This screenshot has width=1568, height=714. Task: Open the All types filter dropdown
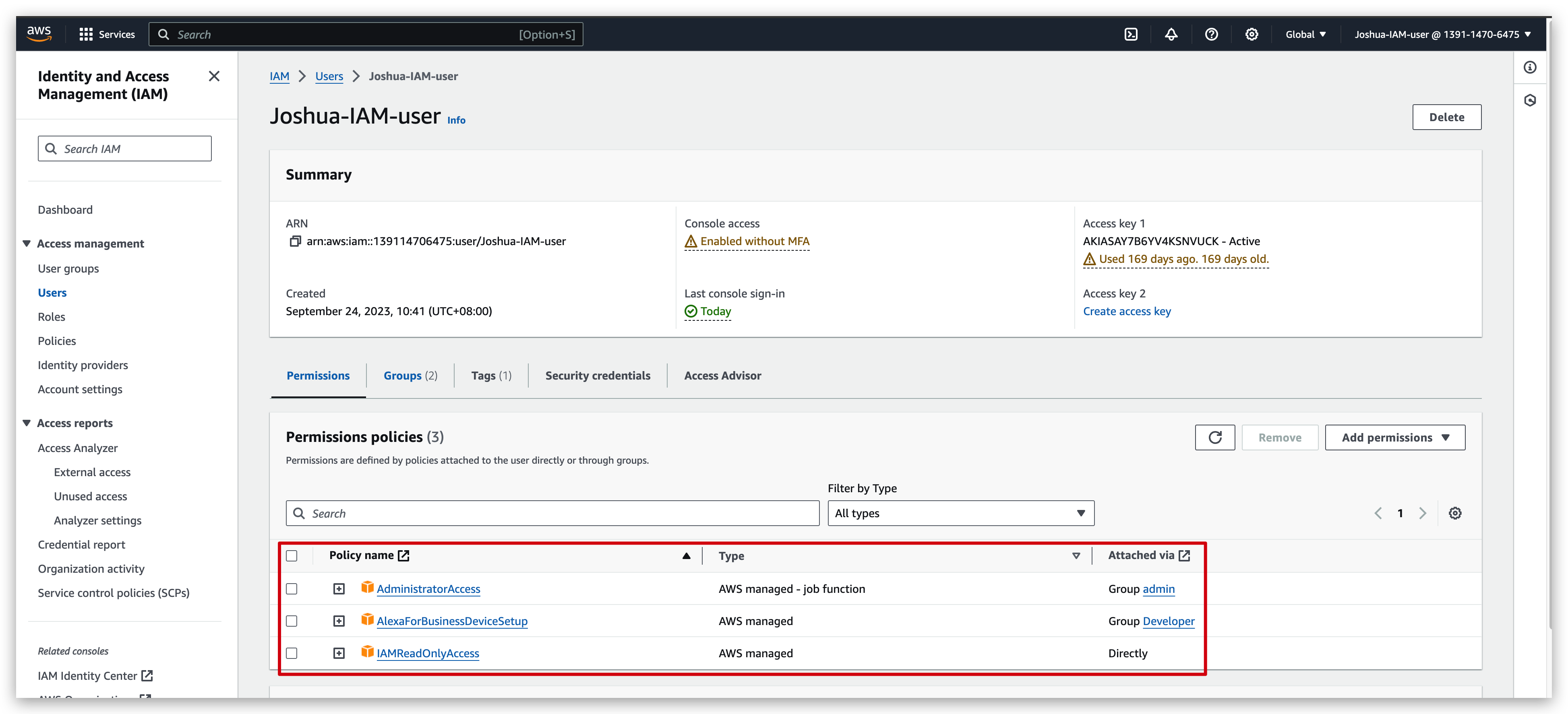click(x=960, y=513)
